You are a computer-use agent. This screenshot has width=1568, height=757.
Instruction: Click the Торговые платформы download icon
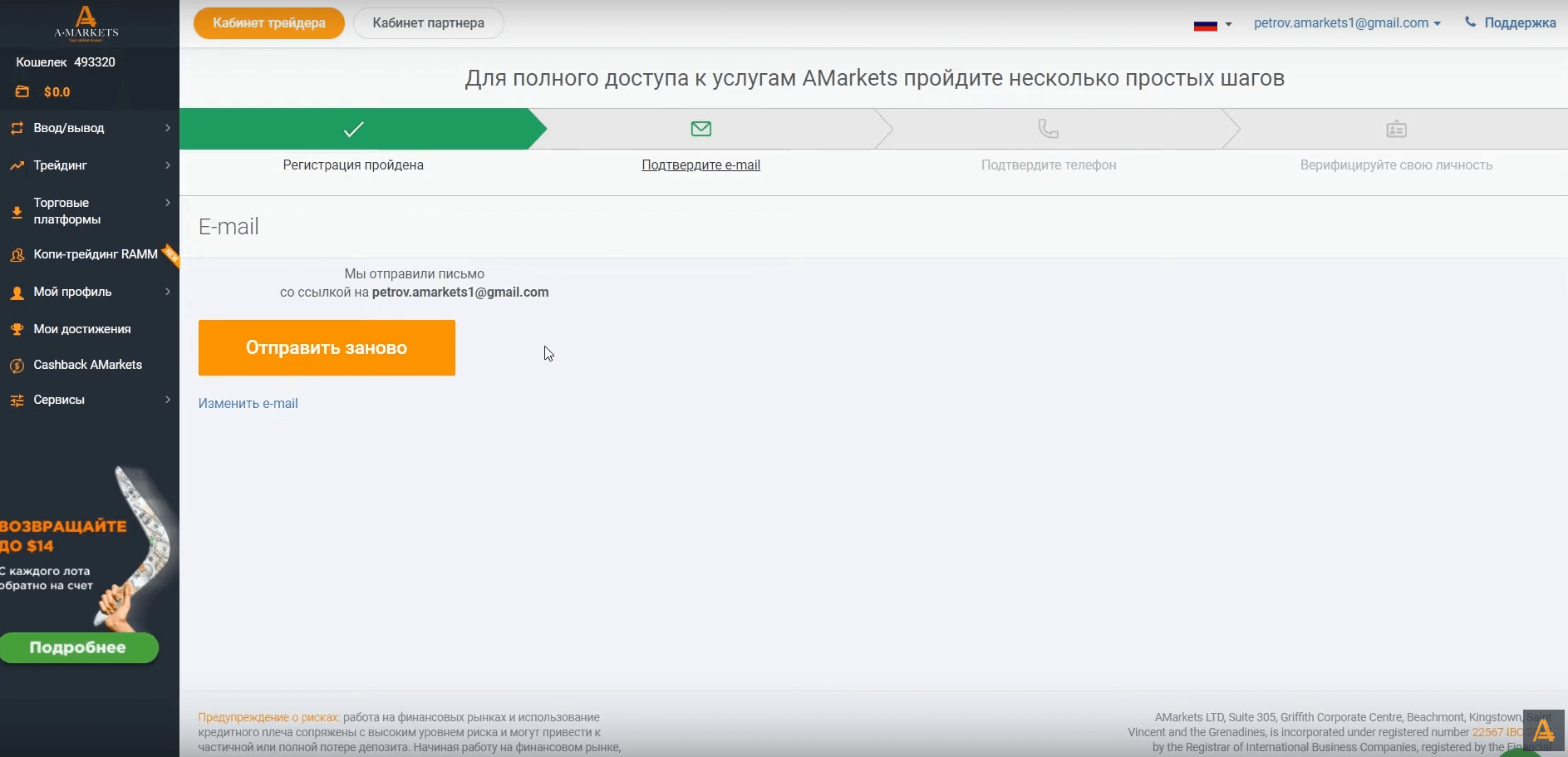(17, 212)
